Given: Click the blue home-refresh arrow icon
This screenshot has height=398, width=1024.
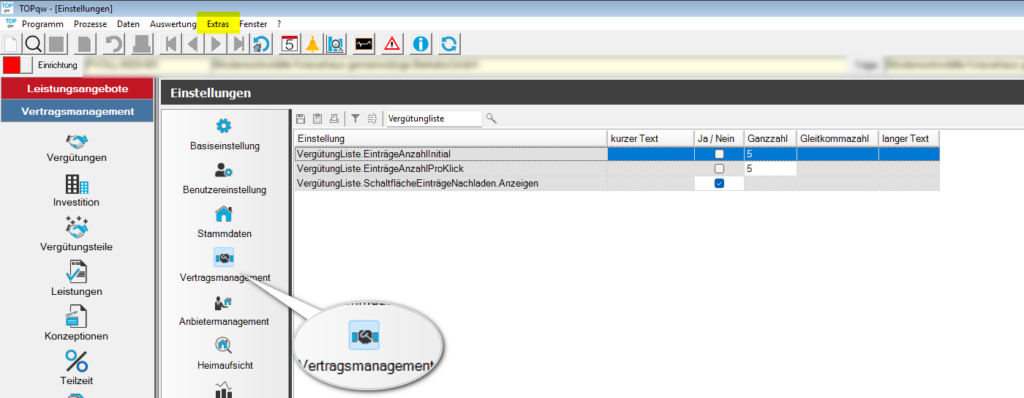Looking at the screenshot, I should [x=262, y=44].
